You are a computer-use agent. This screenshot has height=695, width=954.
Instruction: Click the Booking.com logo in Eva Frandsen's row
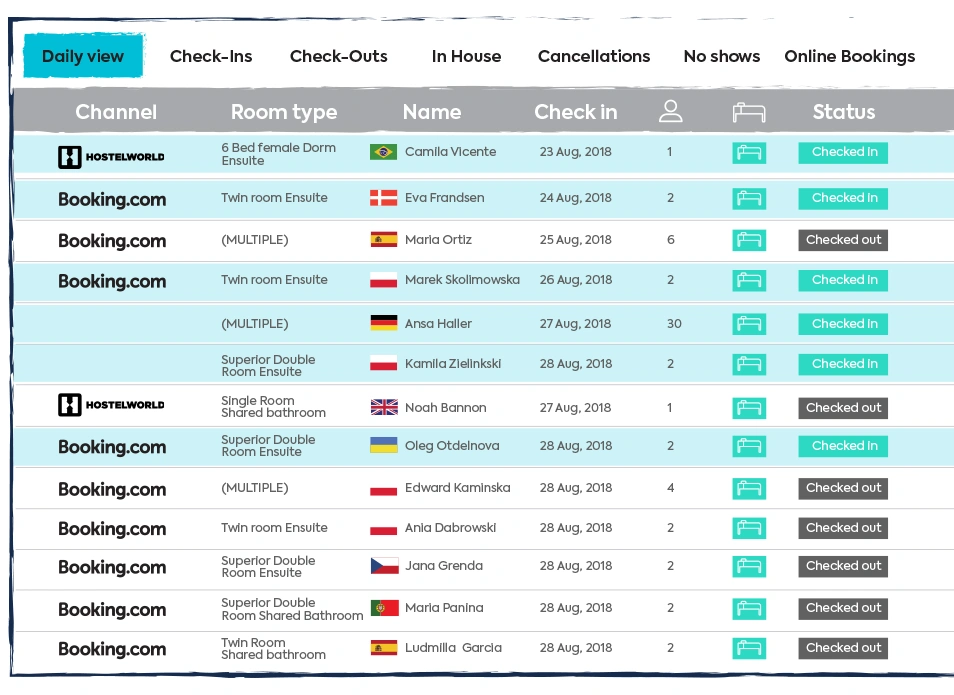(112, 200)
